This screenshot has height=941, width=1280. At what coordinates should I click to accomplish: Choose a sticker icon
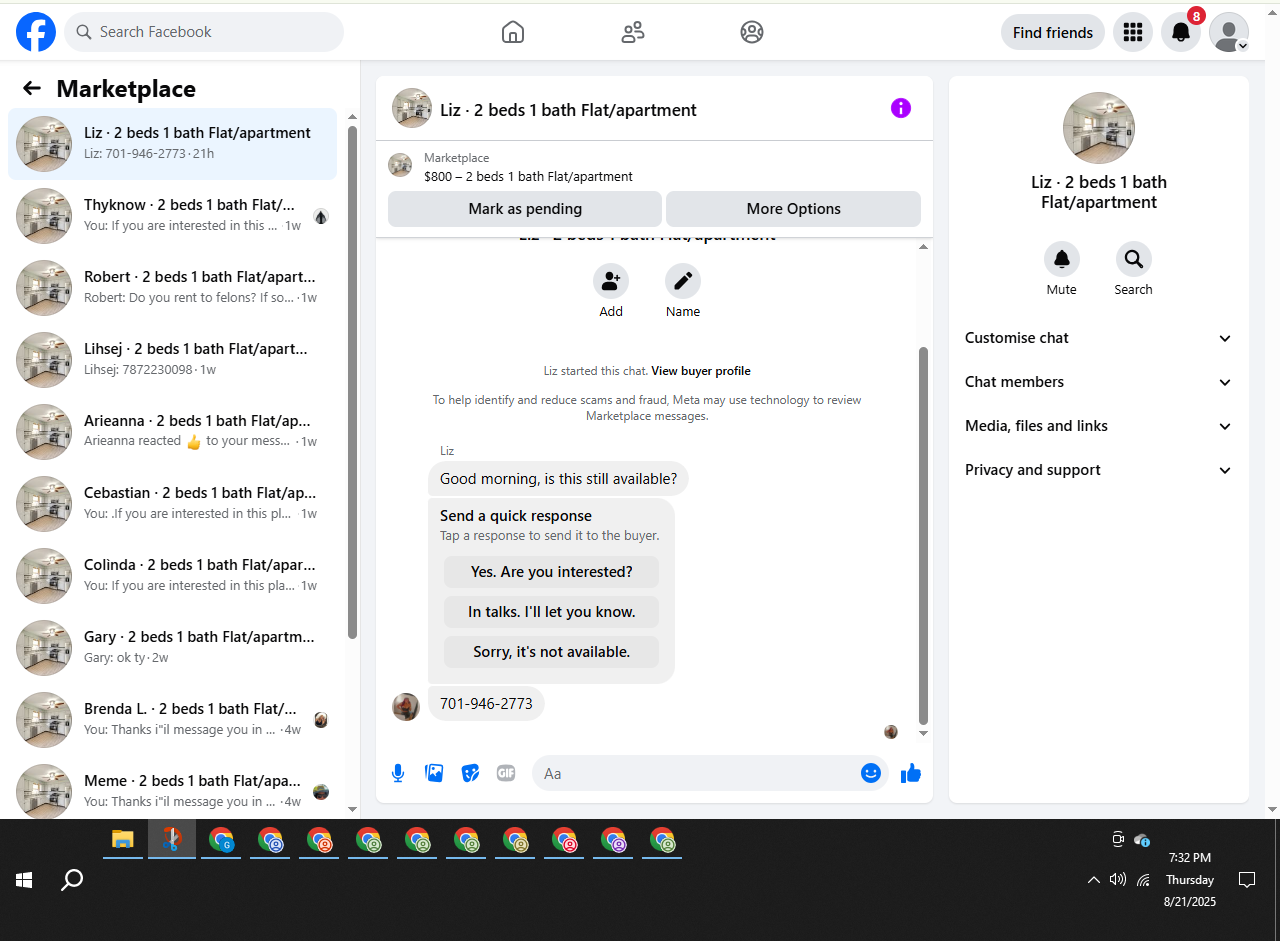pos(470,773)
